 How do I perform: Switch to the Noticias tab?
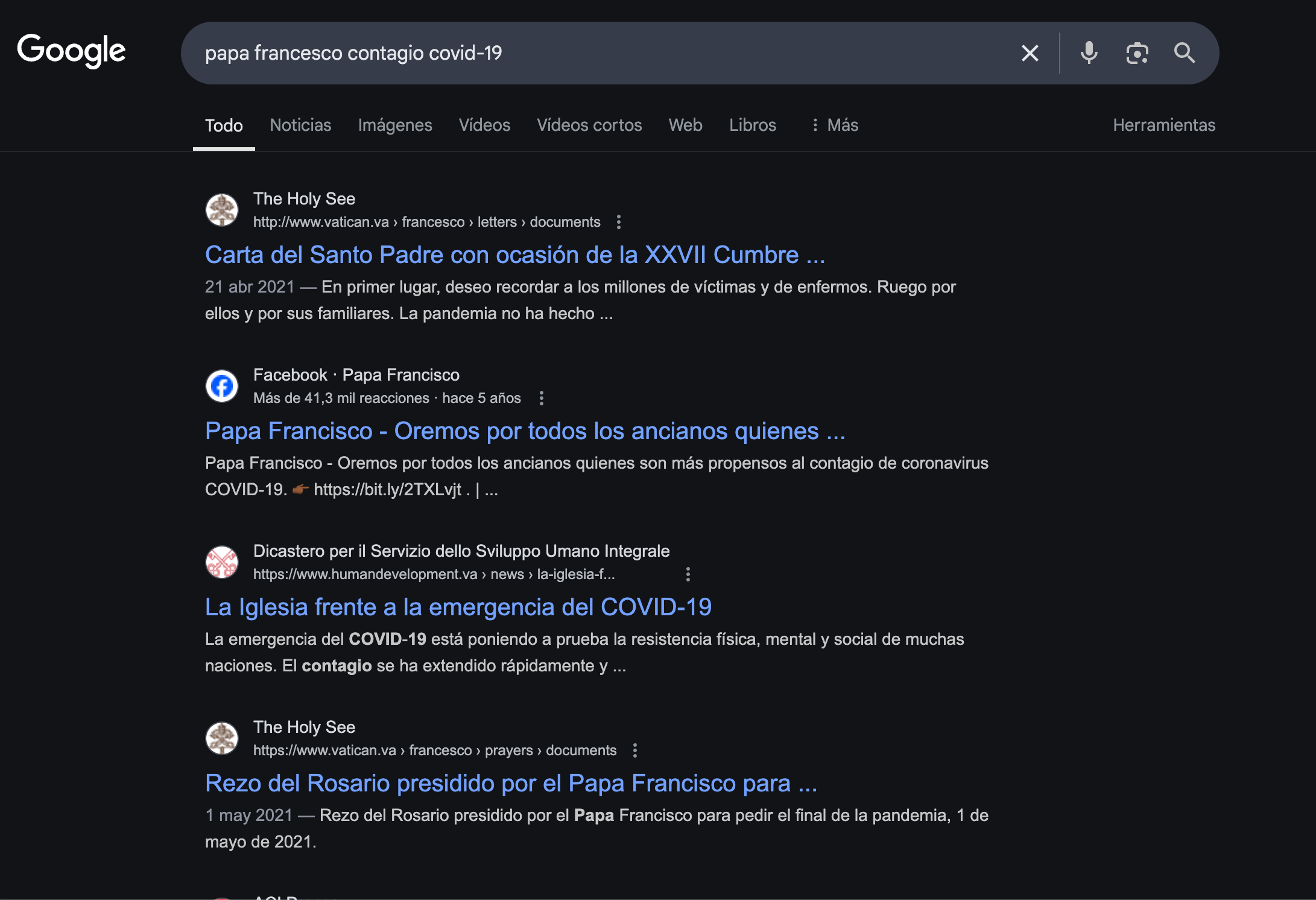click(x=300, y=125)
